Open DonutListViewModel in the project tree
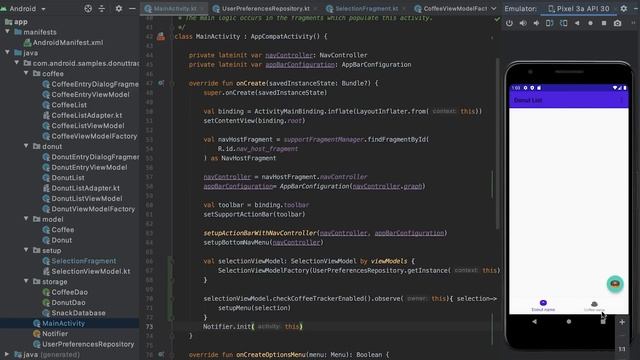The height and width of the screenshot is (360, 640). tap(87, 198)
